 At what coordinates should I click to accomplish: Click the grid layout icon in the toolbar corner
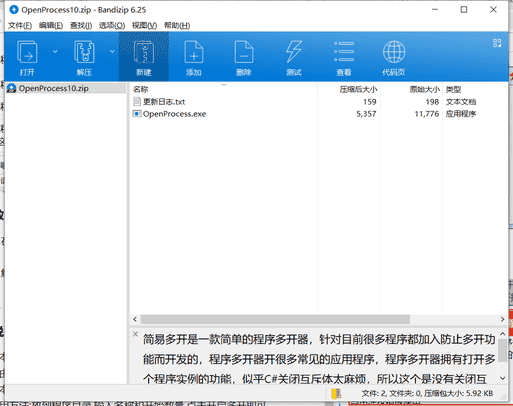[497, 43]
